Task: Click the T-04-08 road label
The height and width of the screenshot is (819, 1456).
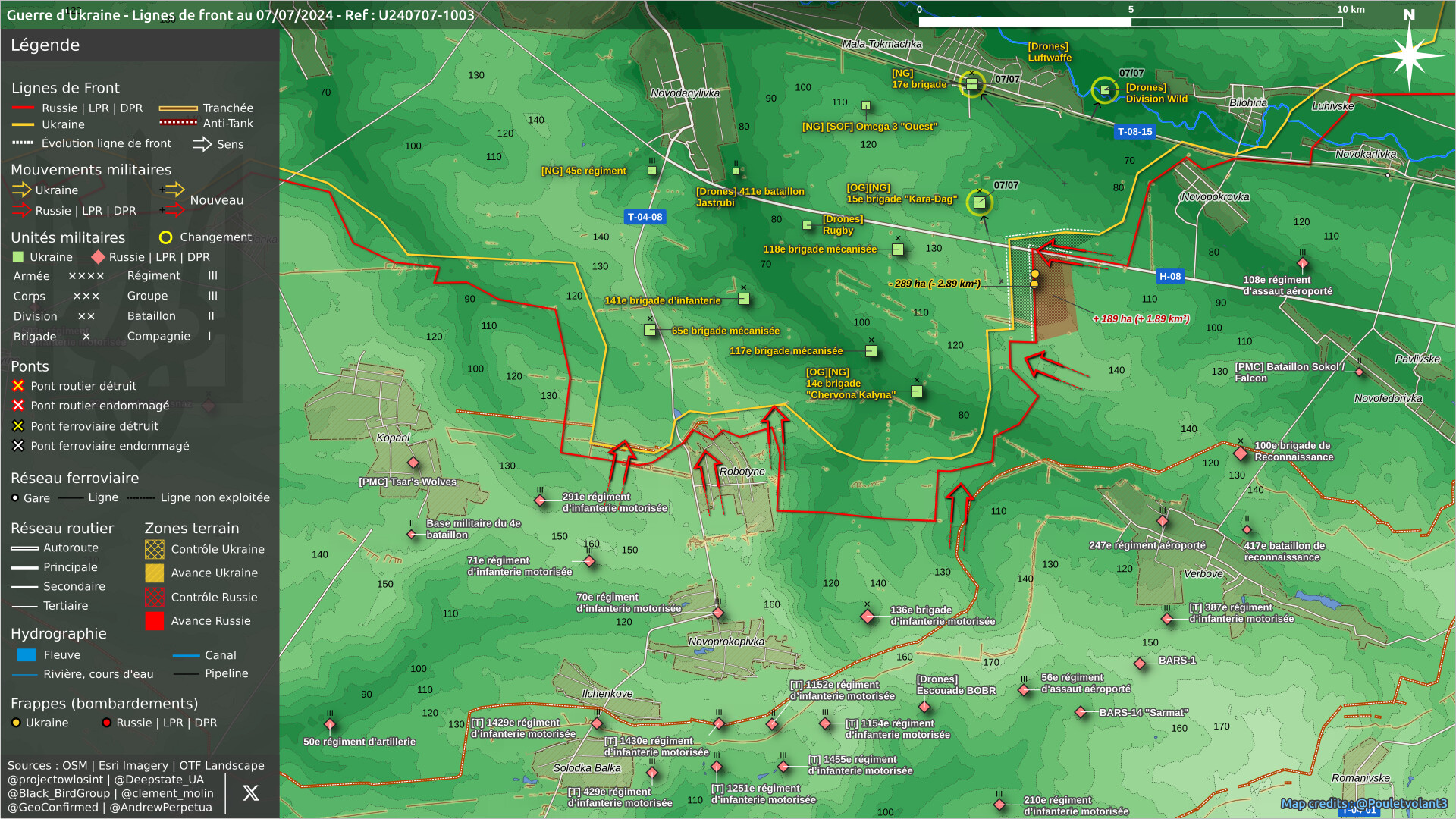Action: coord(645,217)
